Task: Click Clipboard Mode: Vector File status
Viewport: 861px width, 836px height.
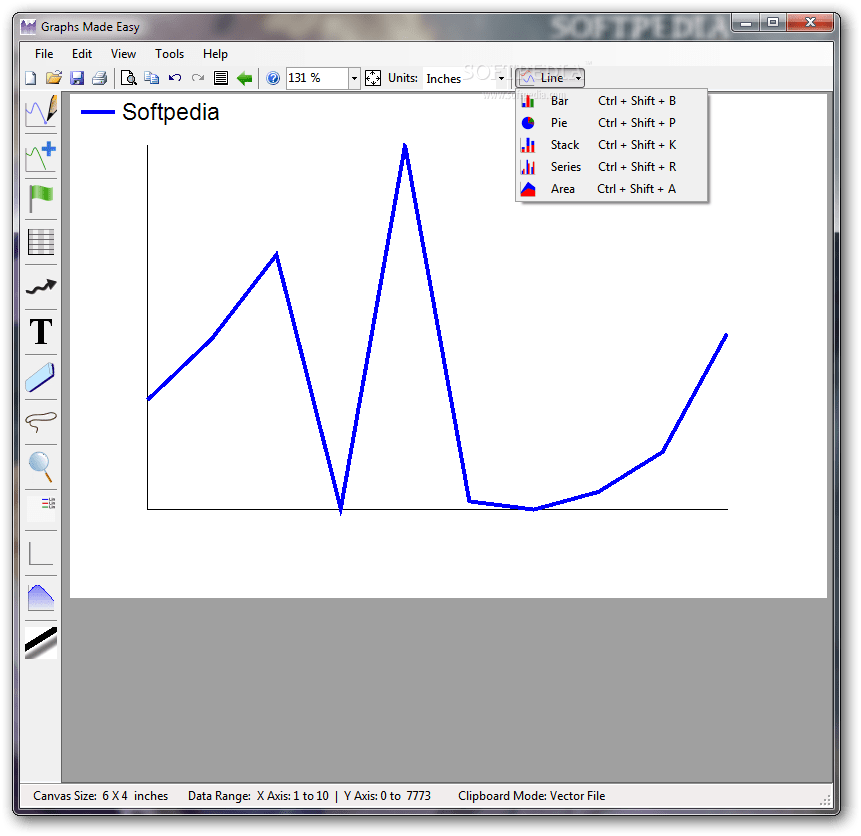Action: [x=532, y=796]
